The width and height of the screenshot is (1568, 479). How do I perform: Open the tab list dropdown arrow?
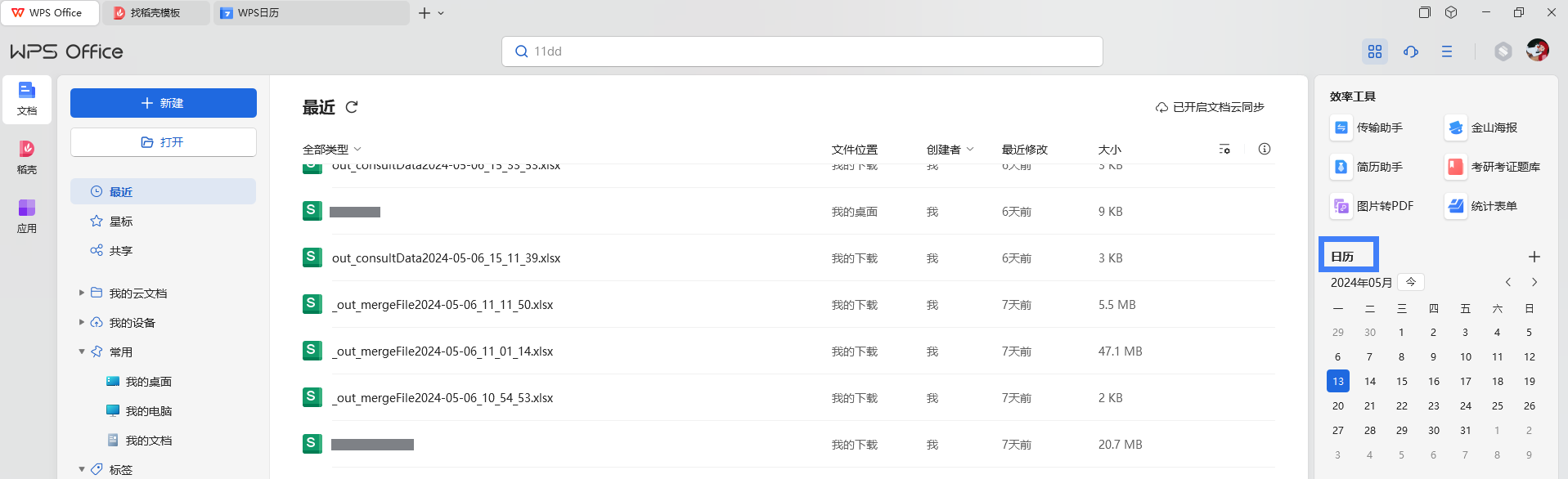point(441,13)
